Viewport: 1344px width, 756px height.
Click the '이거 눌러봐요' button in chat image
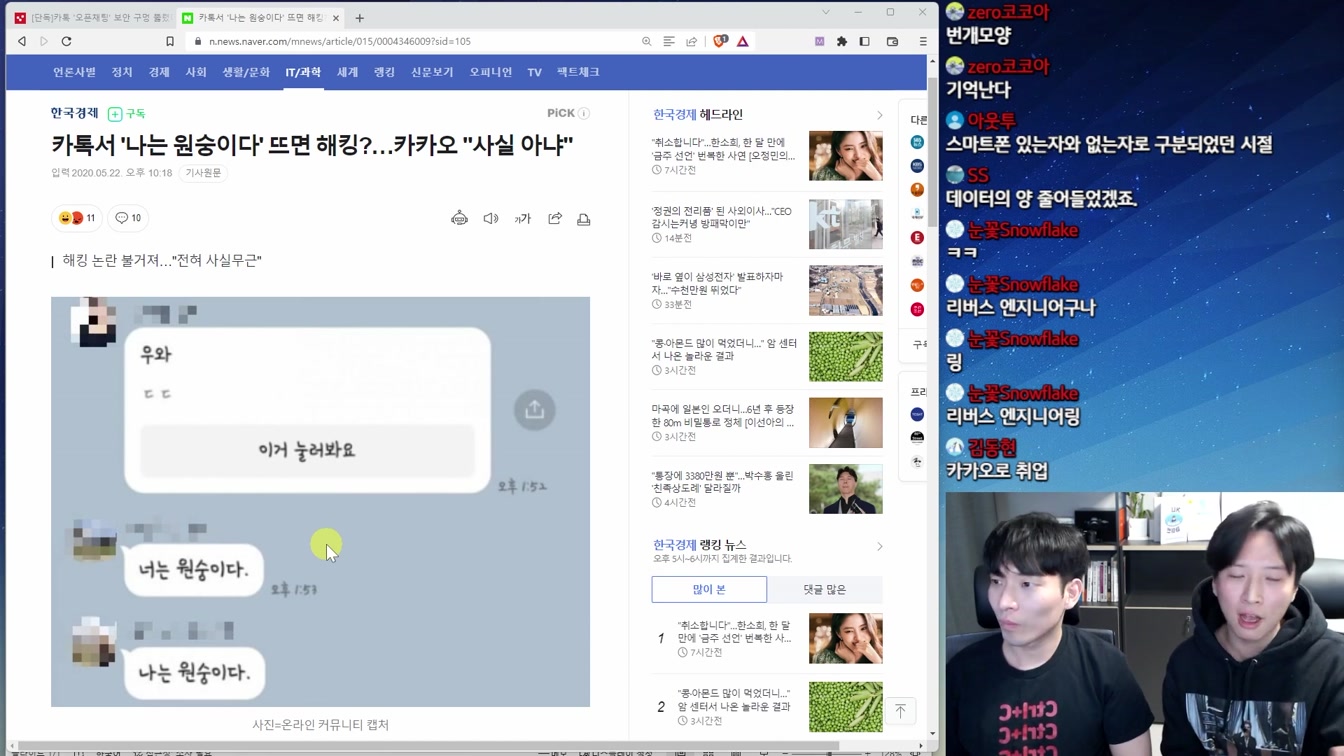(307, 451)
